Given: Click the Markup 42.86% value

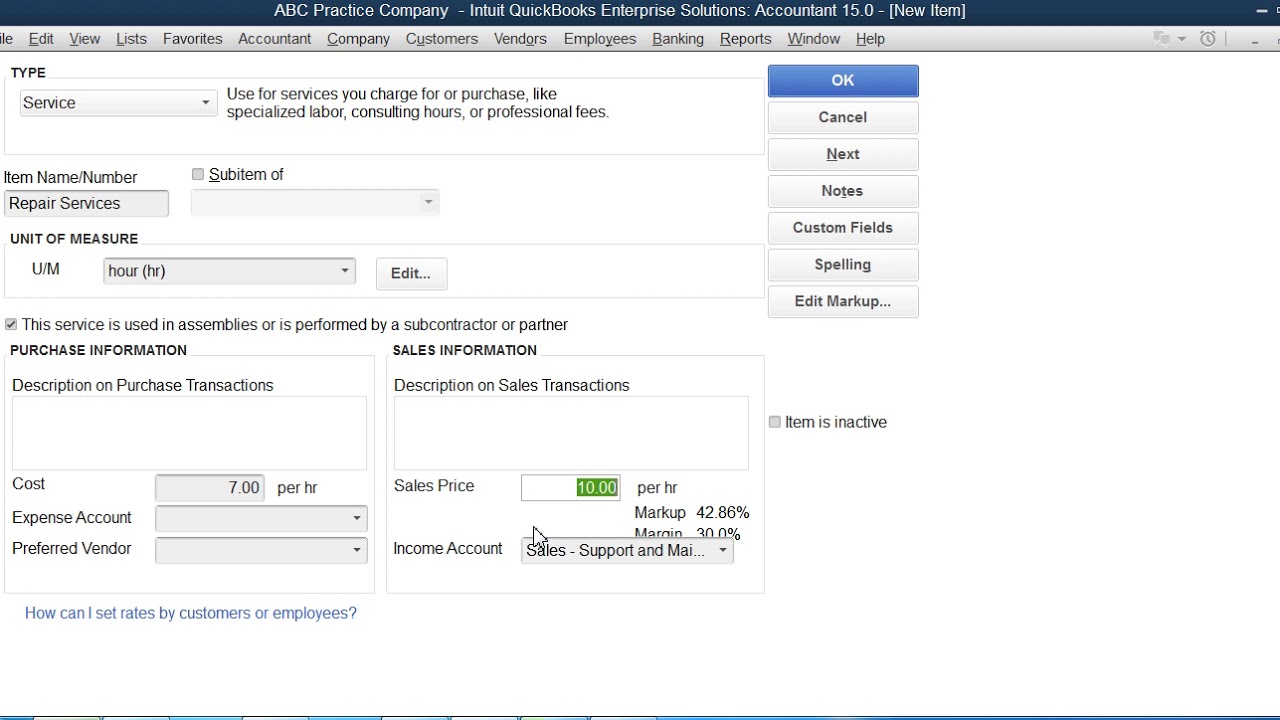Looking at the screenshot, I should coord(722,512).
